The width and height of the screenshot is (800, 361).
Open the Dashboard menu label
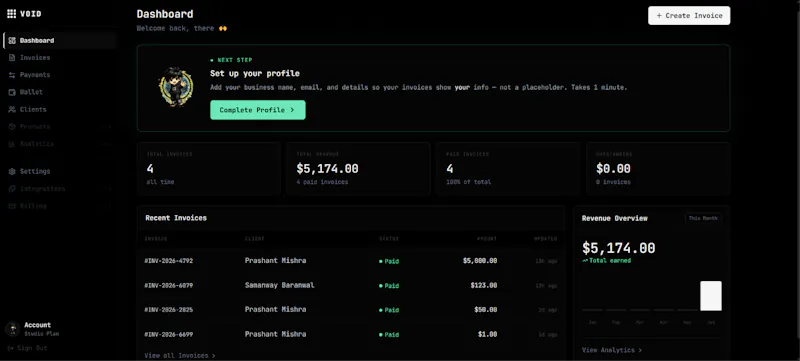pos(37,41)
